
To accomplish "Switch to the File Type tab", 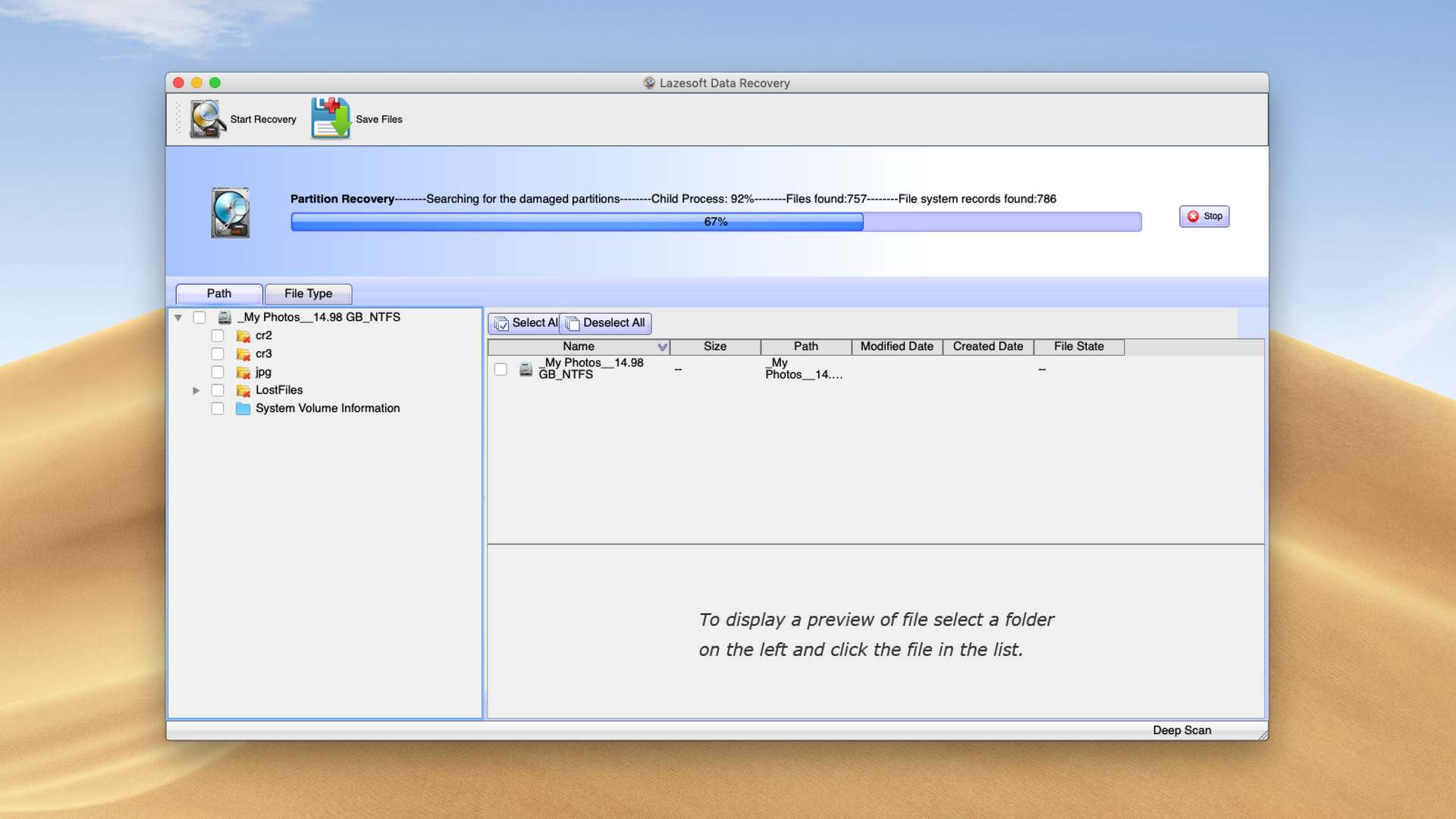I will [x=309, y=293].
